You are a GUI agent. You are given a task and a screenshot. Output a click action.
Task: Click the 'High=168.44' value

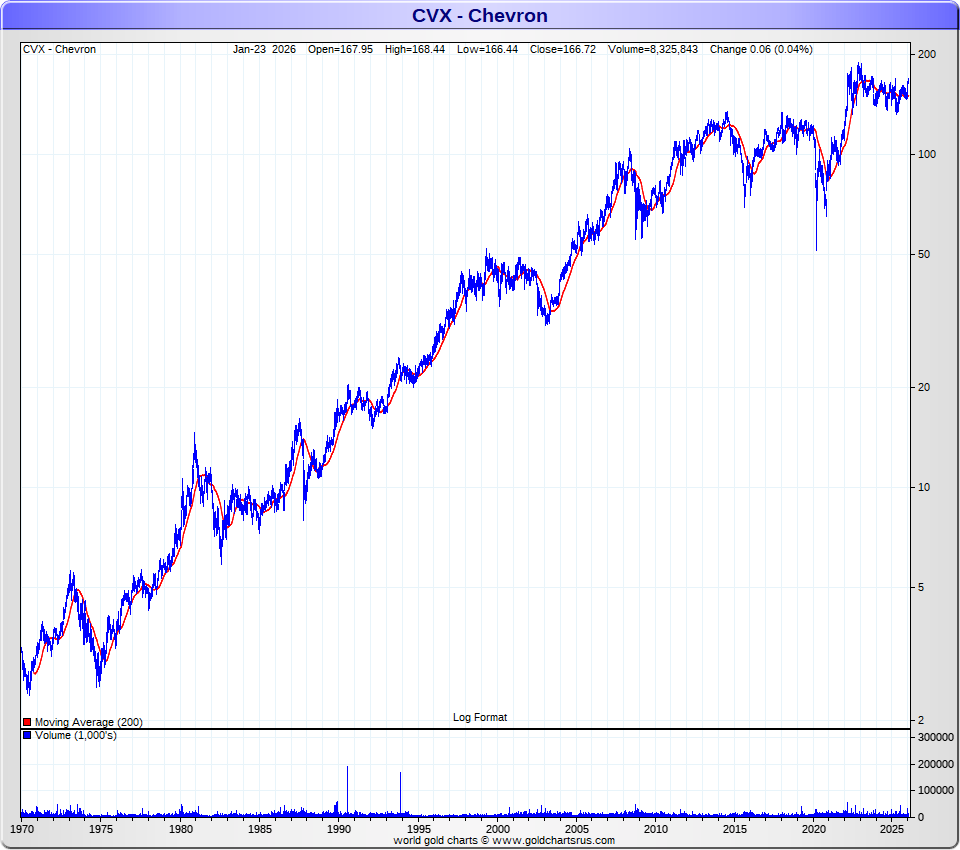(415, 49)
